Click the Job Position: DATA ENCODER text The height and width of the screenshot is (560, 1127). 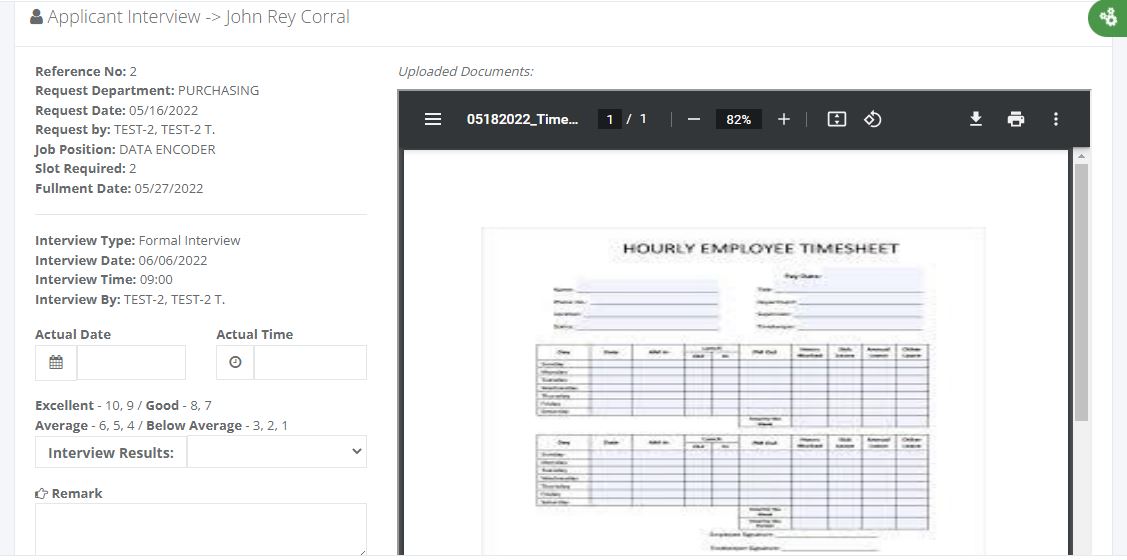(125, 150)
